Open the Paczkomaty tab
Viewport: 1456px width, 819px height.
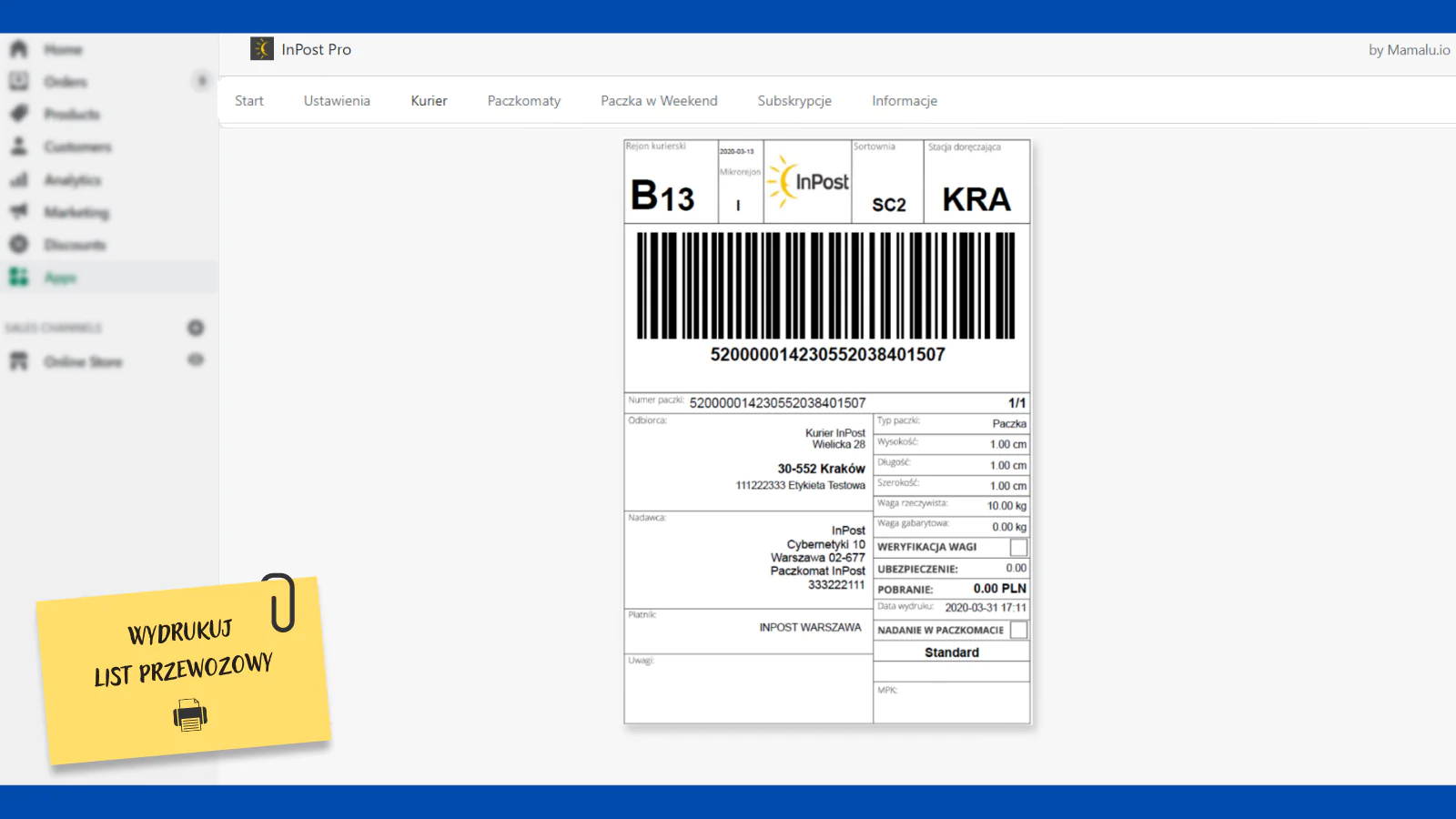tap(524, 101)
